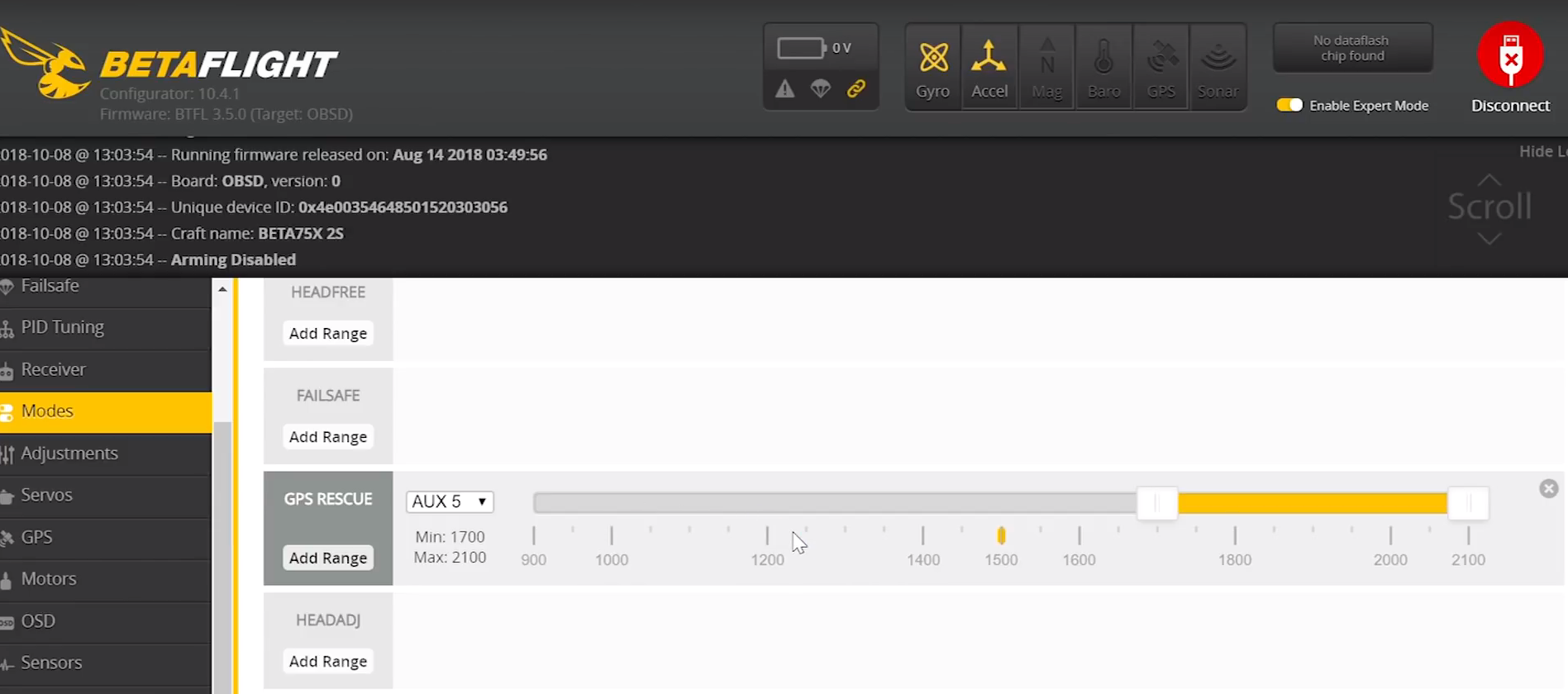This screenshot has width=1568, height=694.
Task: Select the Modes tab
Action: point(106,411)
